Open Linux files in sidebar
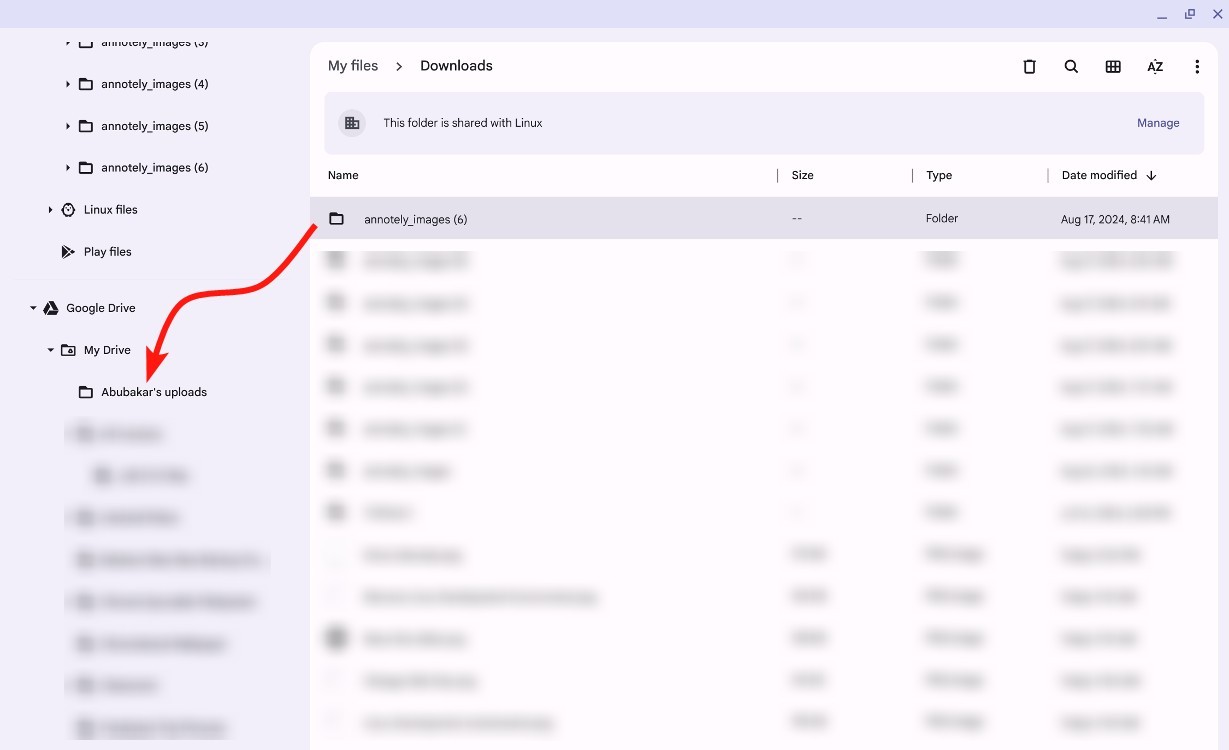Screen dimensions: 1229x750 (x=111, y=210)
